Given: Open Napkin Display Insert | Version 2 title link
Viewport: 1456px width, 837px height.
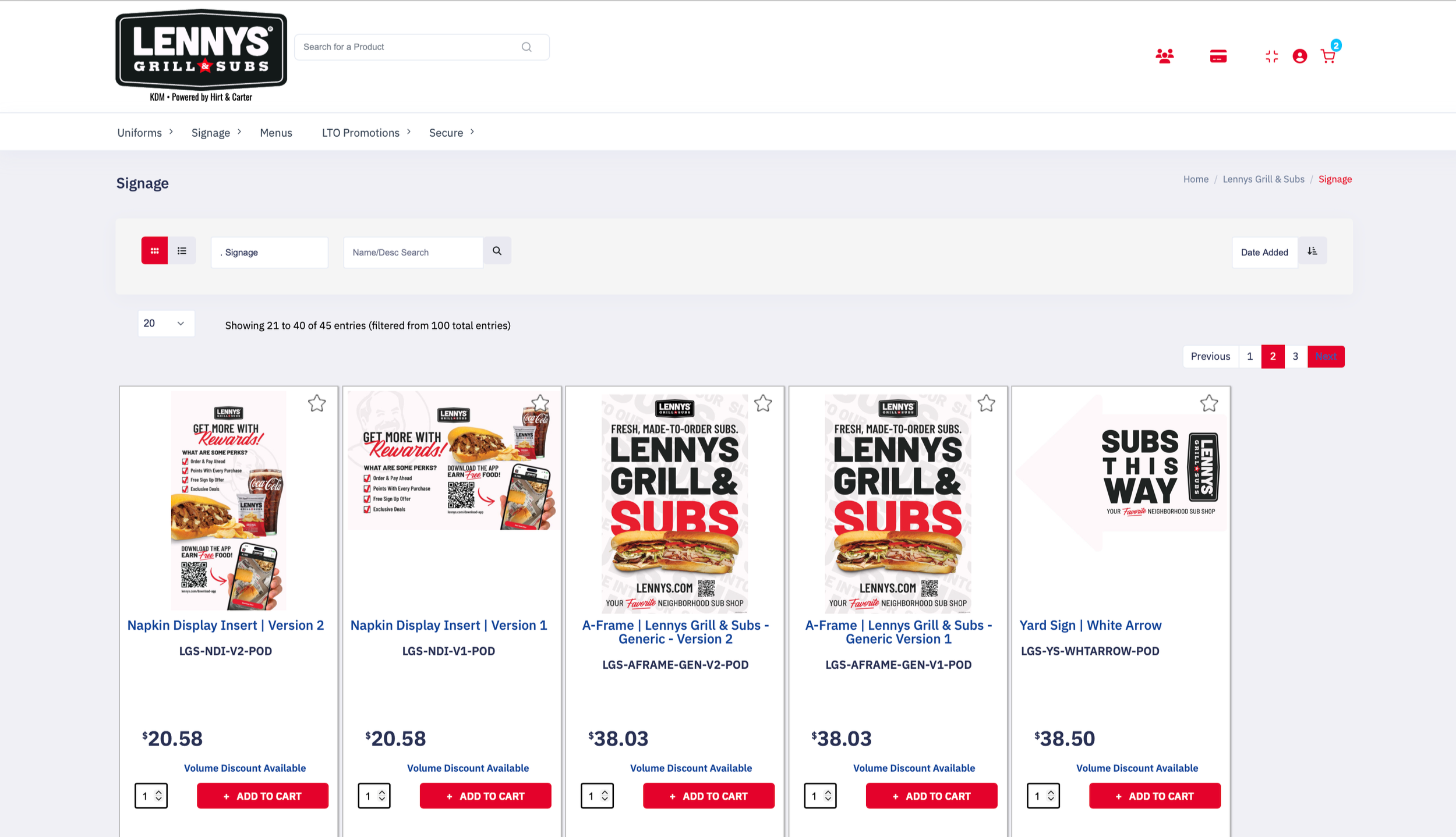Looking at the screenshot, I should point(225,625).
